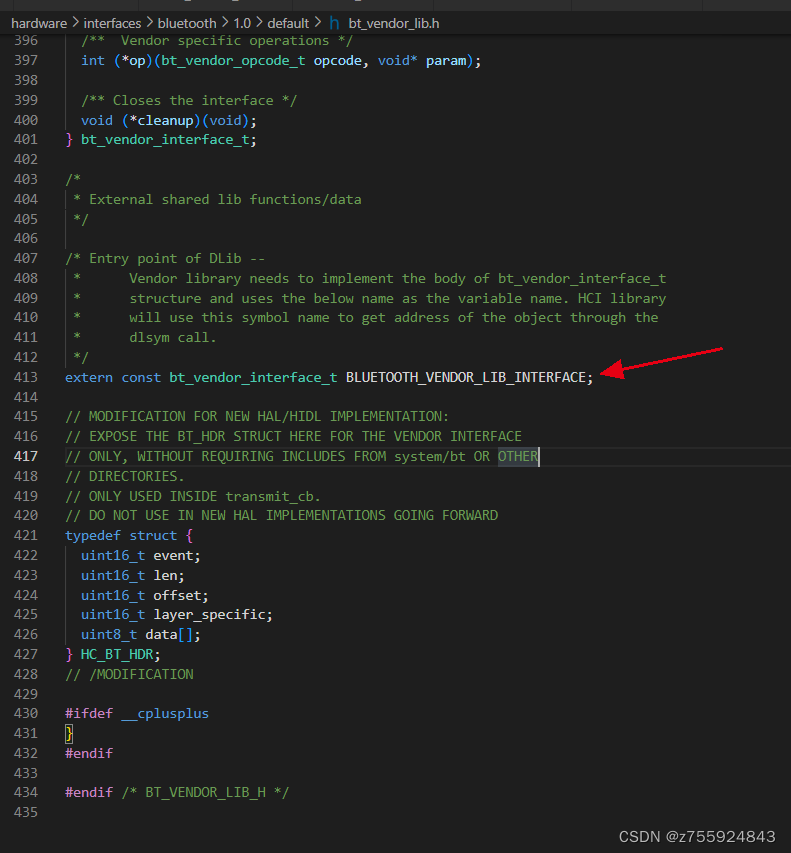
Task: Click 'transmit_cb' in comment on line 419
Action: tap(269, 496)
